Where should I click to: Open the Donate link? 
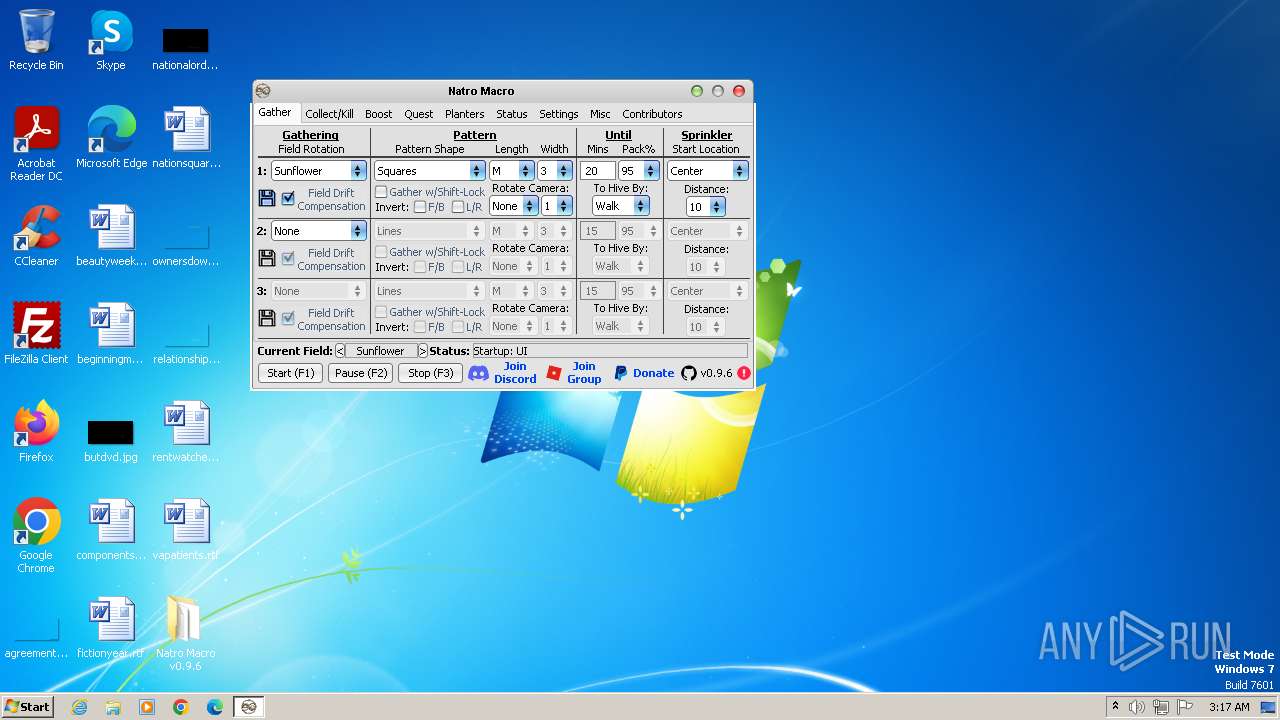point(653,373)
